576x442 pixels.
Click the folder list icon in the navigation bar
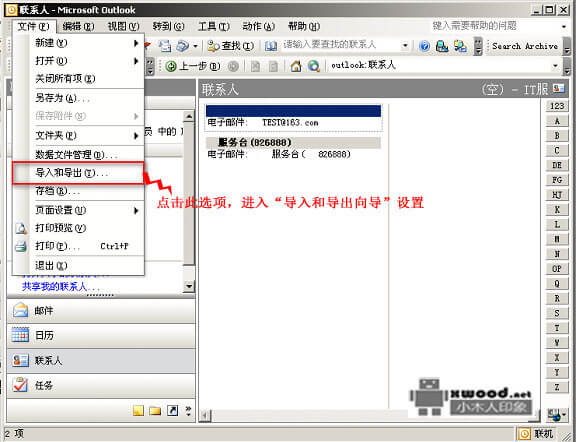155,410
